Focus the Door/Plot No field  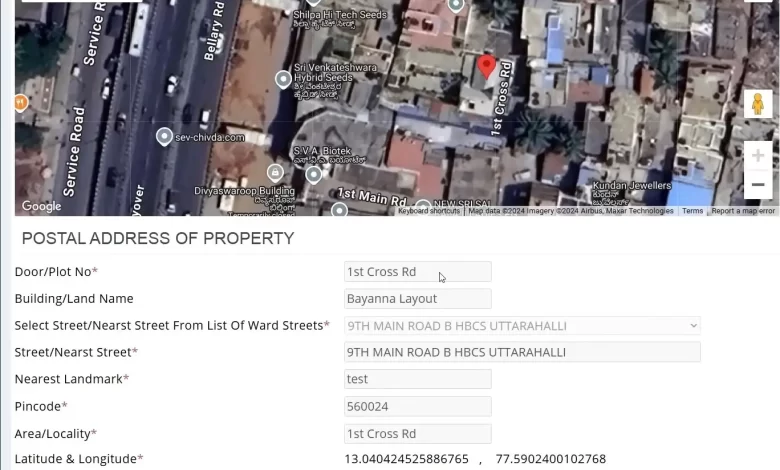[x=417, y=272]
